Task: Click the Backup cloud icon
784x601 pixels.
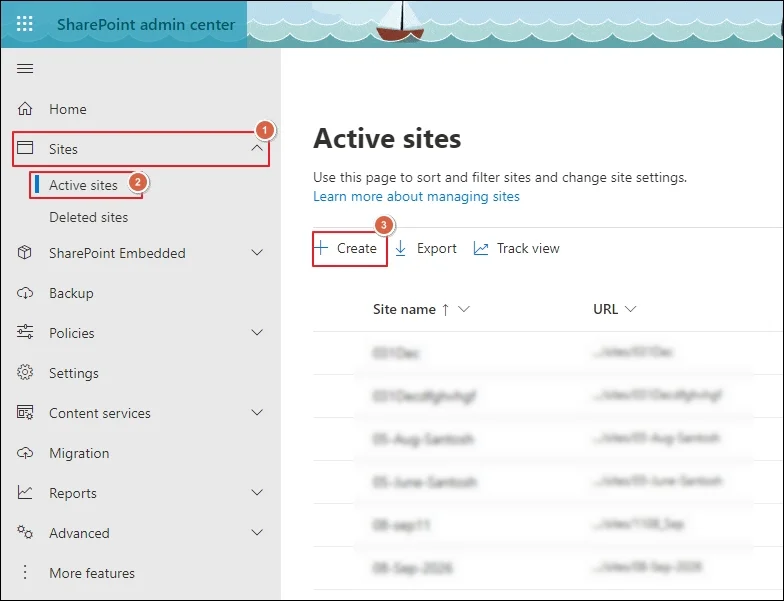Action: click(x=25, y=293)
